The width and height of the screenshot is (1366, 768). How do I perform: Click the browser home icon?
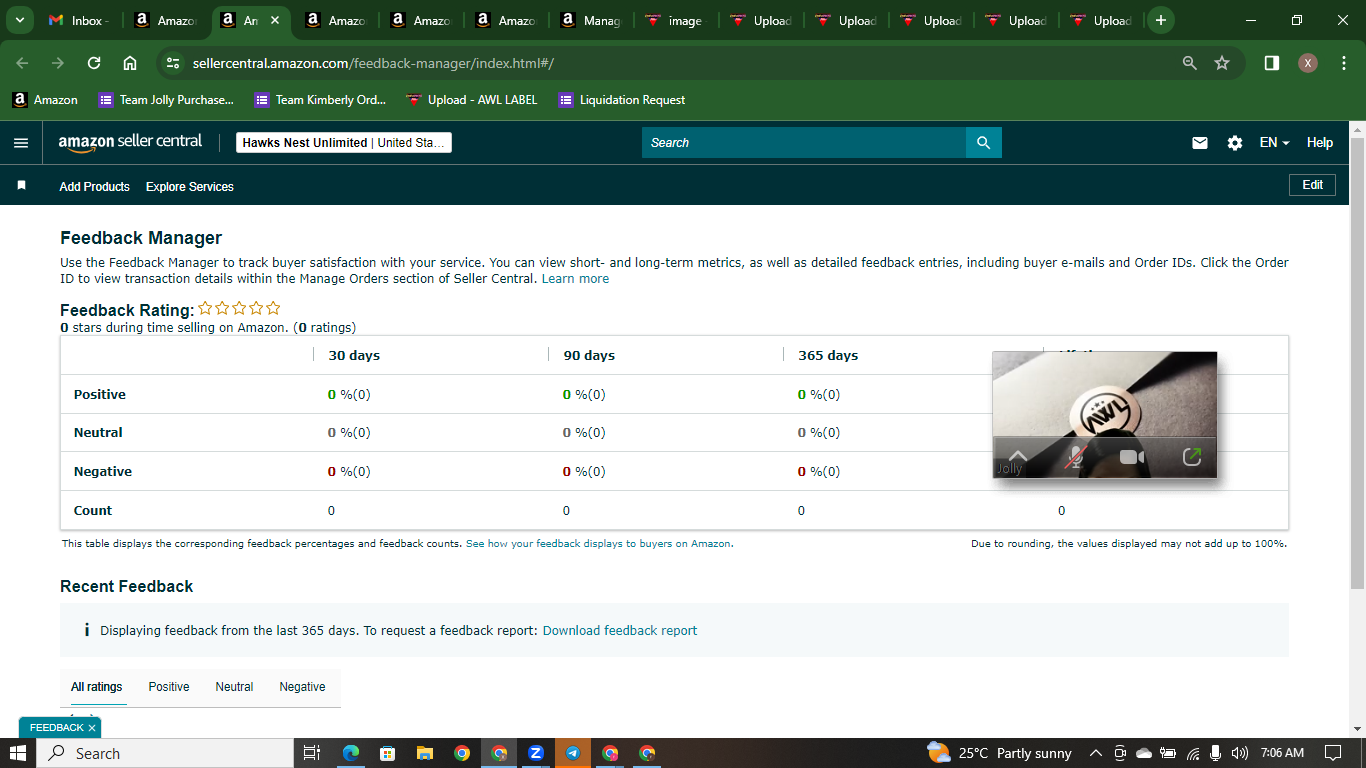point(130,63)
